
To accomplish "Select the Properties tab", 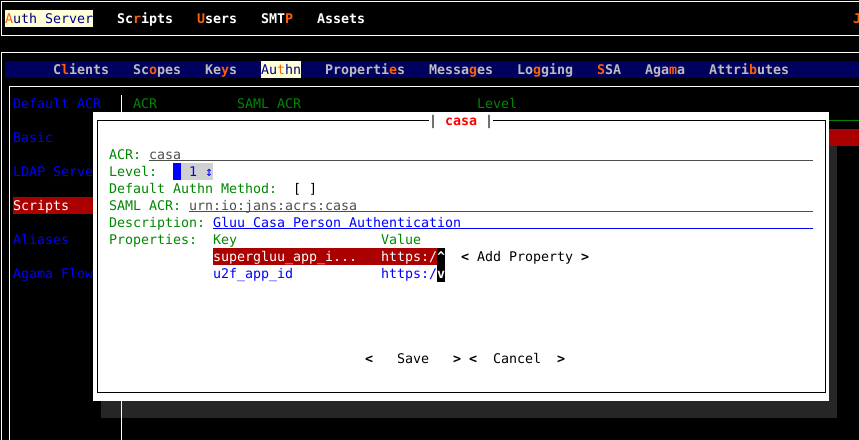I will tap(364, 69).
